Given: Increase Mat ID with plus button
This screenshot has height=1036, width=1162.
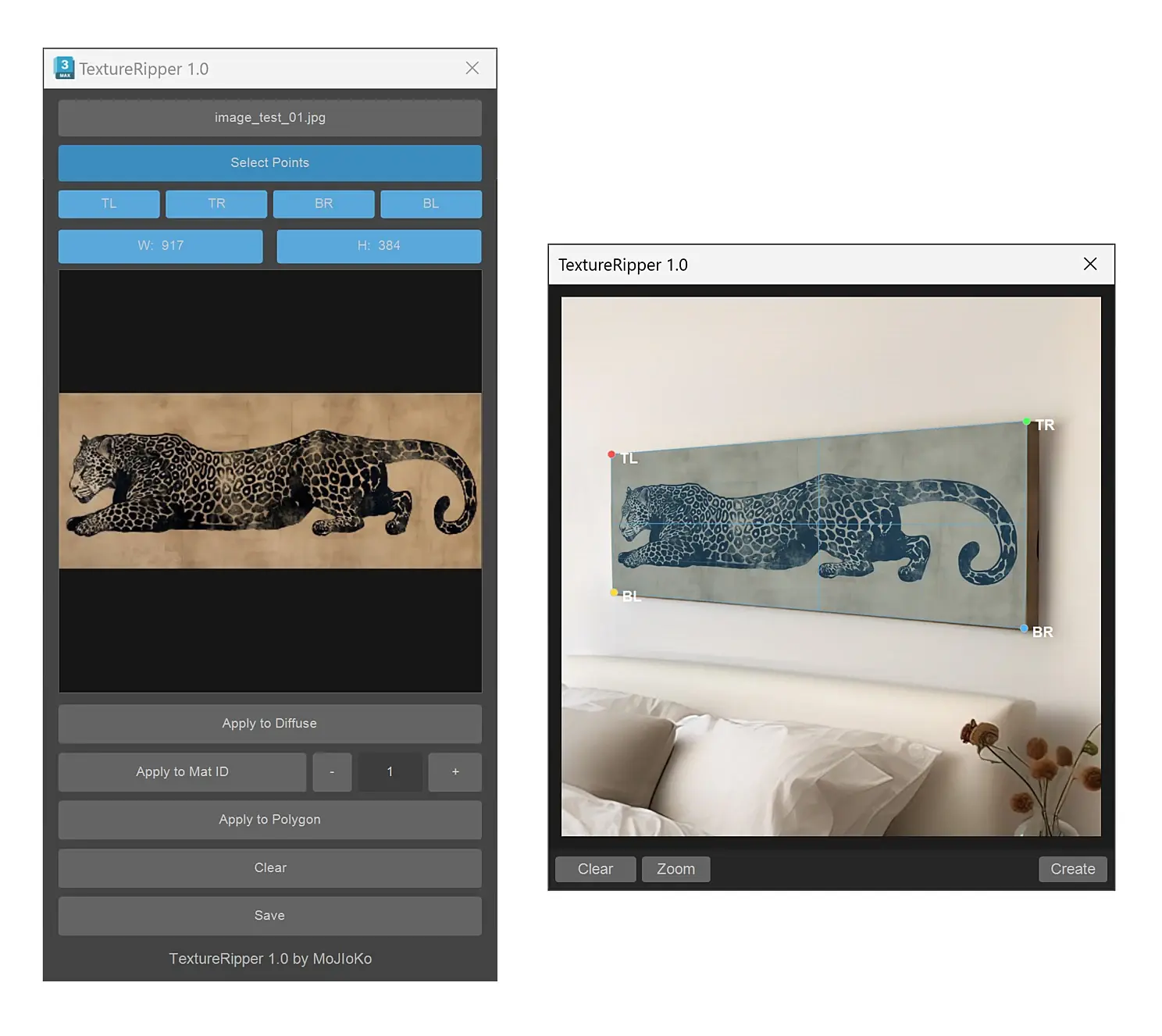Looking at the screenshot, I should tap(455, 772).
